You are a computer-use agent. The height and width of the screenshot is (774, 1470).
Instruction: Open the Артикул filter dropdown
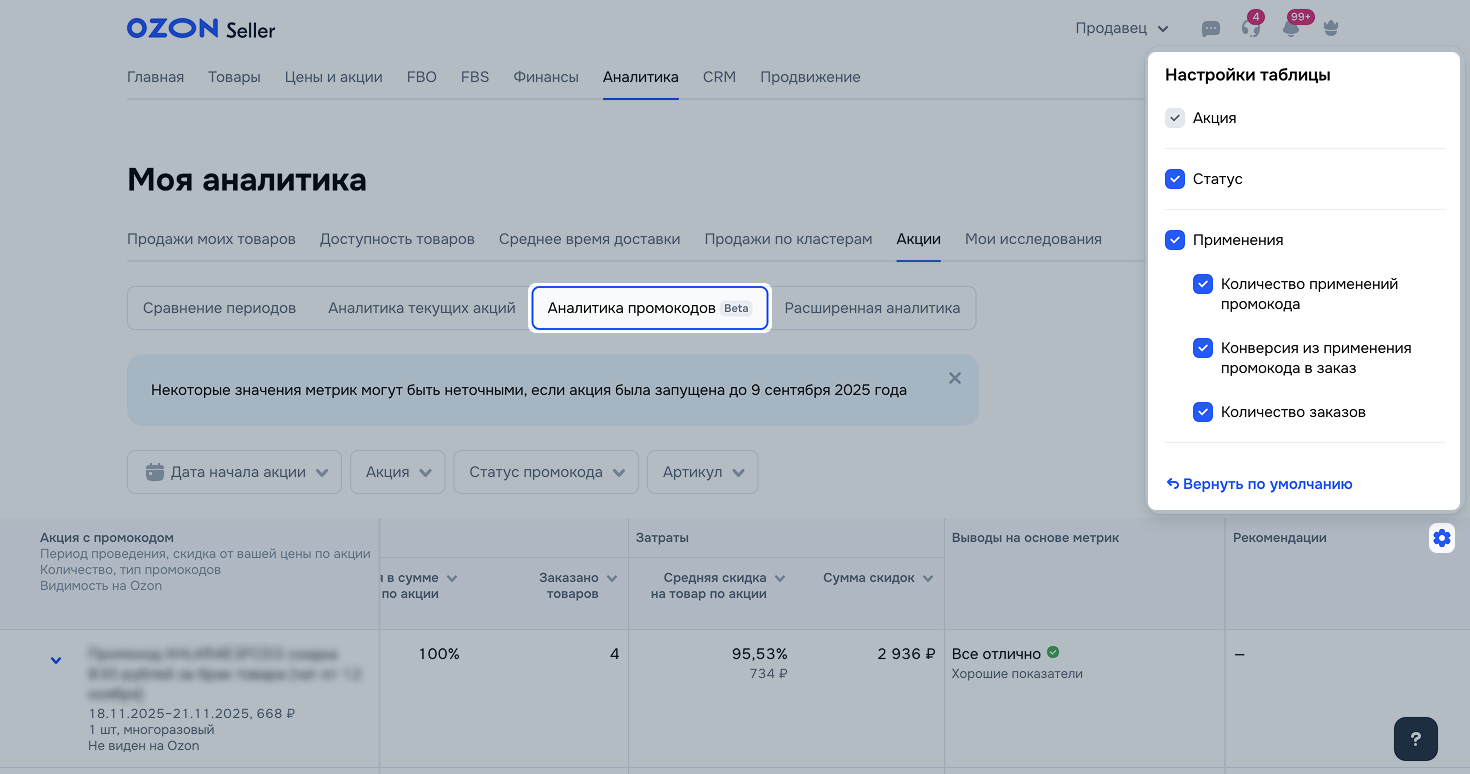click(x=702, y=472)
